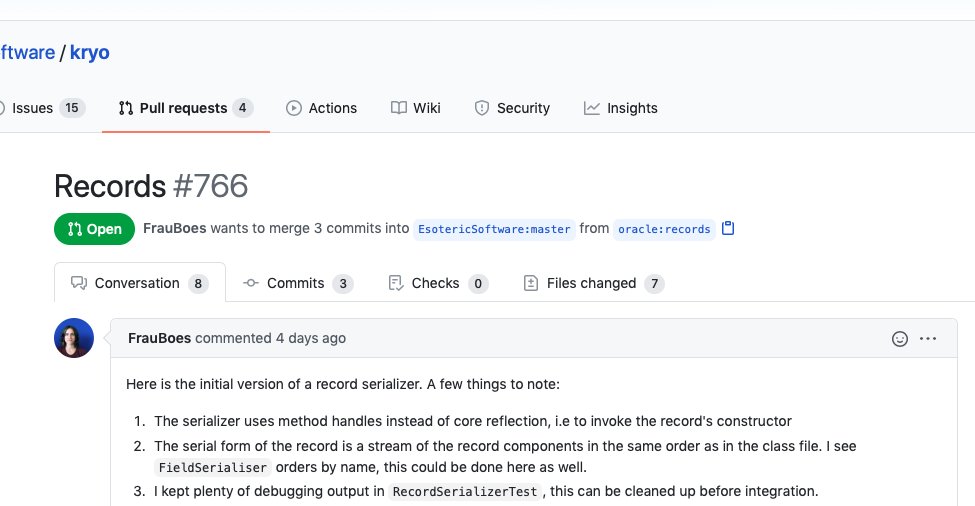Select the Checks tab
This screenshot has width=975, height=506.
[438, 283]
